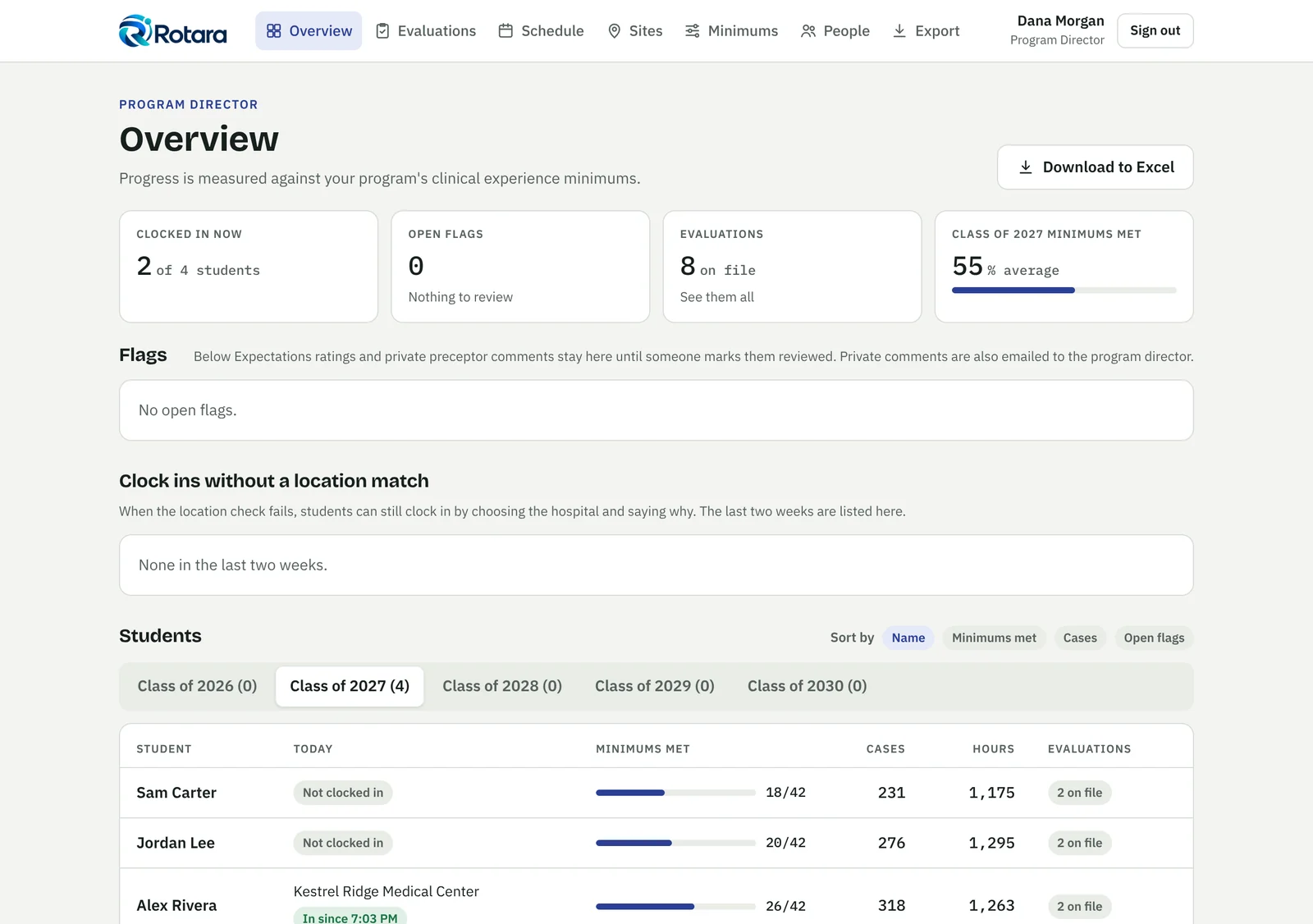Click the Export download arrow icon
This screenshot has width=1313, height=924.
[899, 31]
